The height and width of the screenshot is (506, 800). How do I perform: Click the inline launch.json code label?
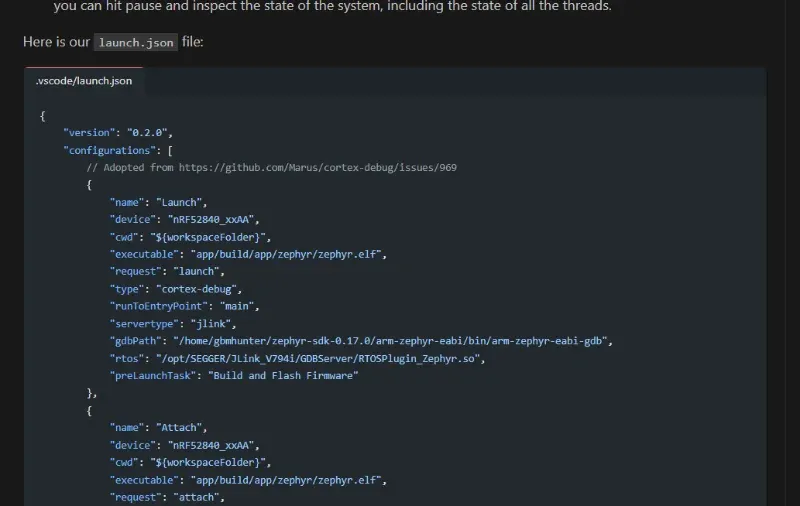pos(135,43)
